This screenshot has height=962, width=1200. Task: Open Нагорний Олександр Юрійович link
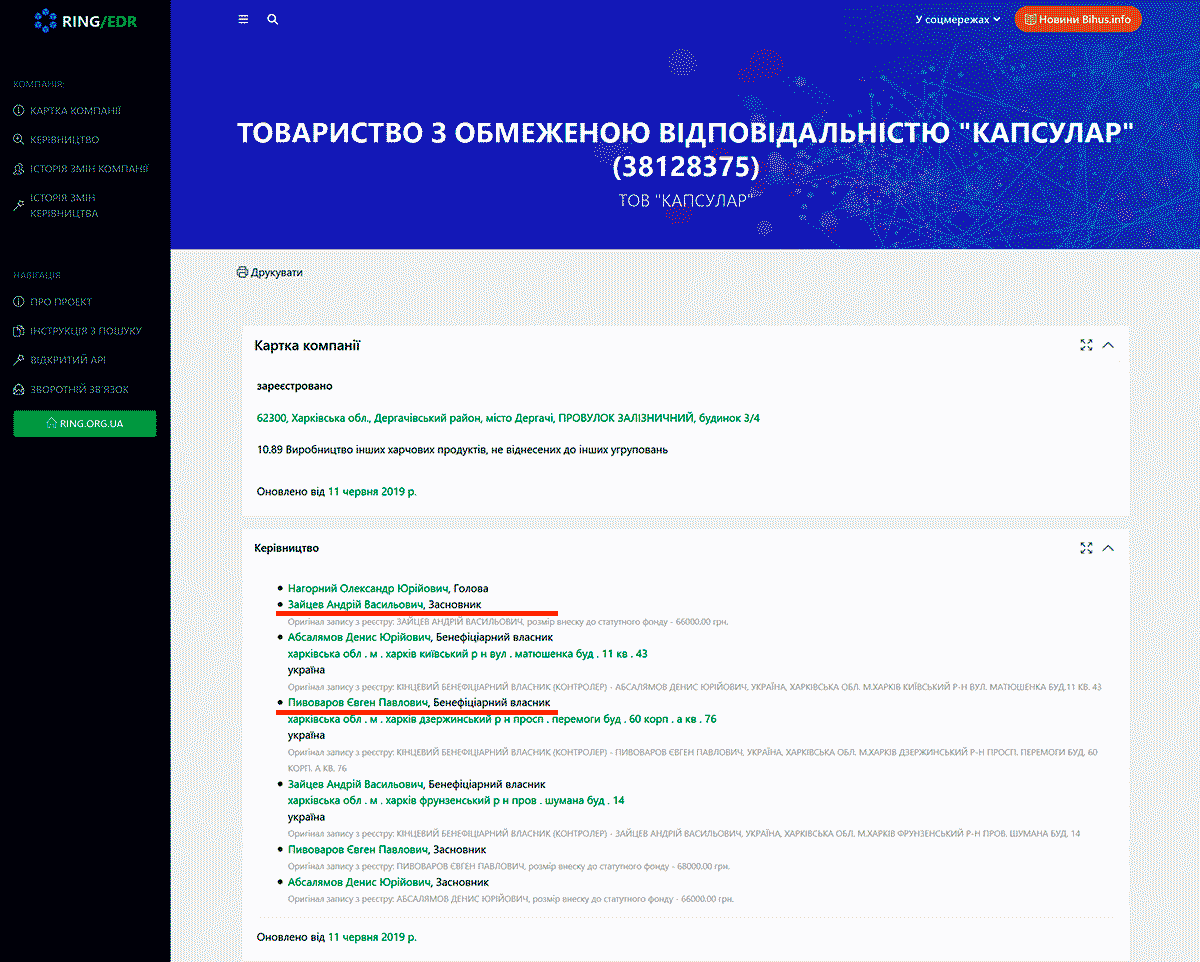(x=368, y=589)
